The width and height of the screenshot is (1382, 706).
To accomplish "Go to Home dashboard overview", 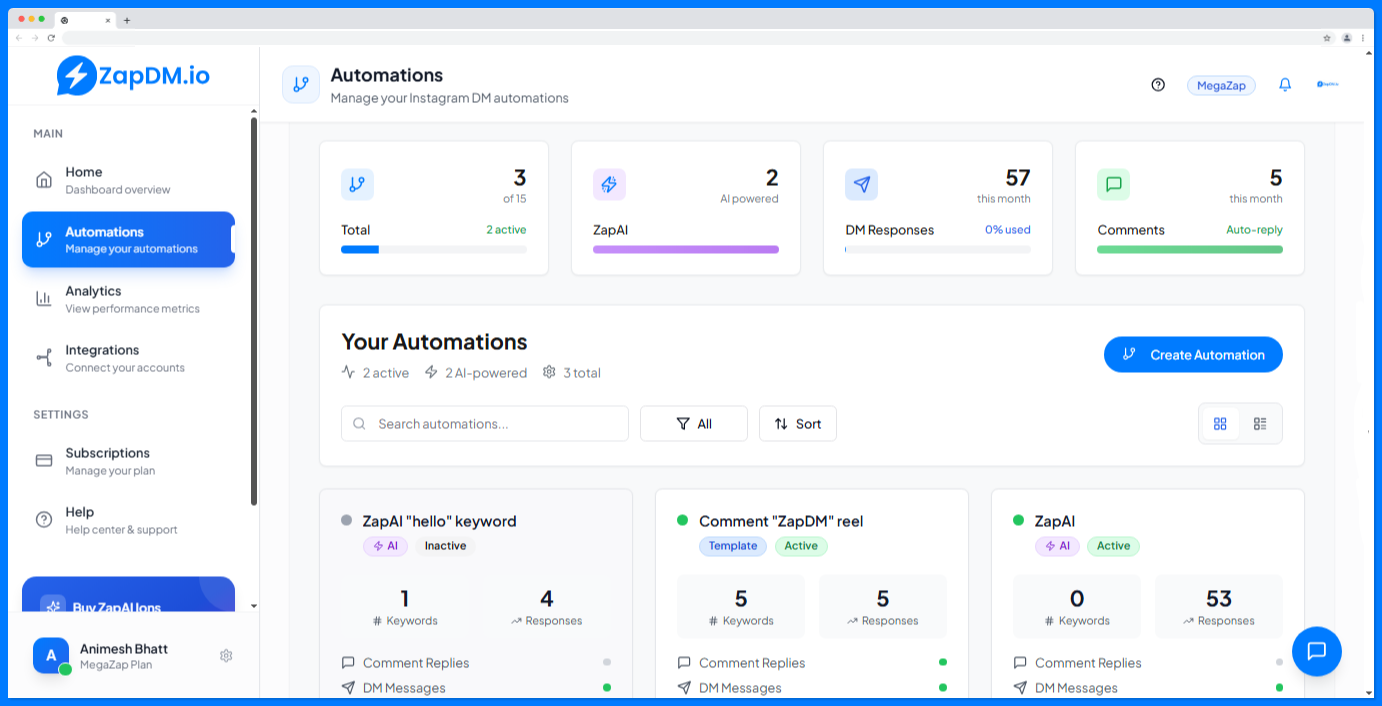I will point(128,180).
